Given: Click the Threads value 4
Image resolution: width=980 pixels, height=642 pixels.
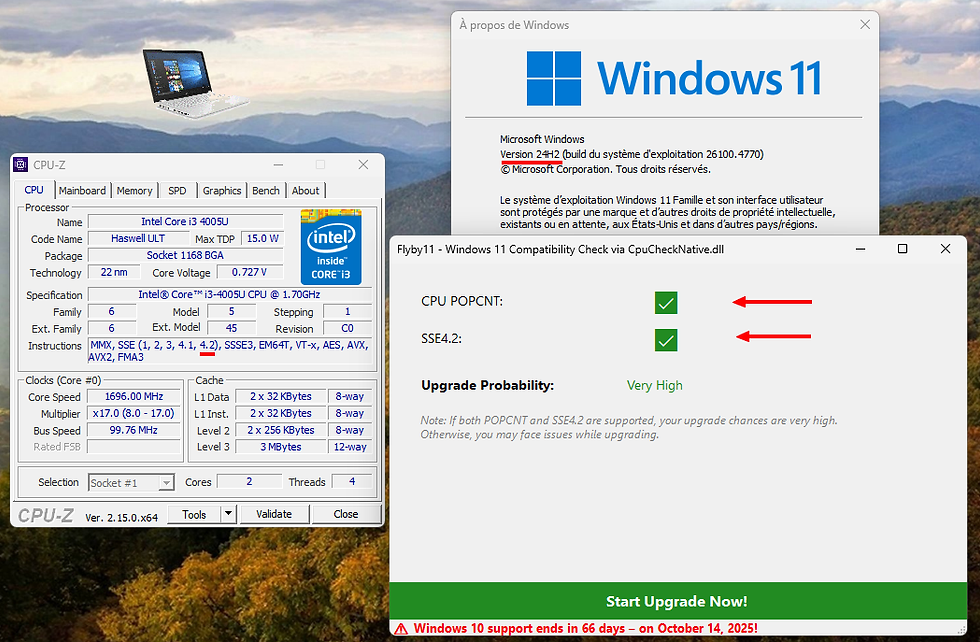Looking at the screenshot, I should pyautogui.click(x=352, y=481).
